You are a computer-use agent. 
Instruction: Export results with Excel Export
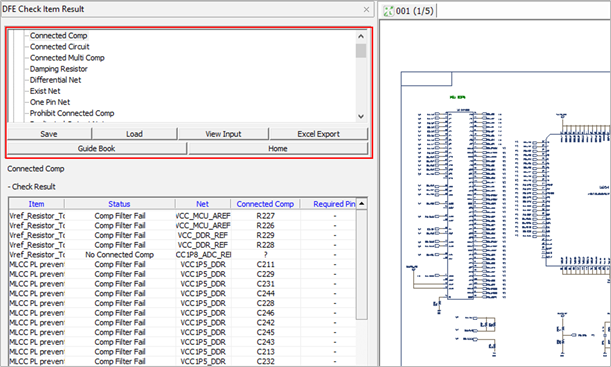point(318,134)
